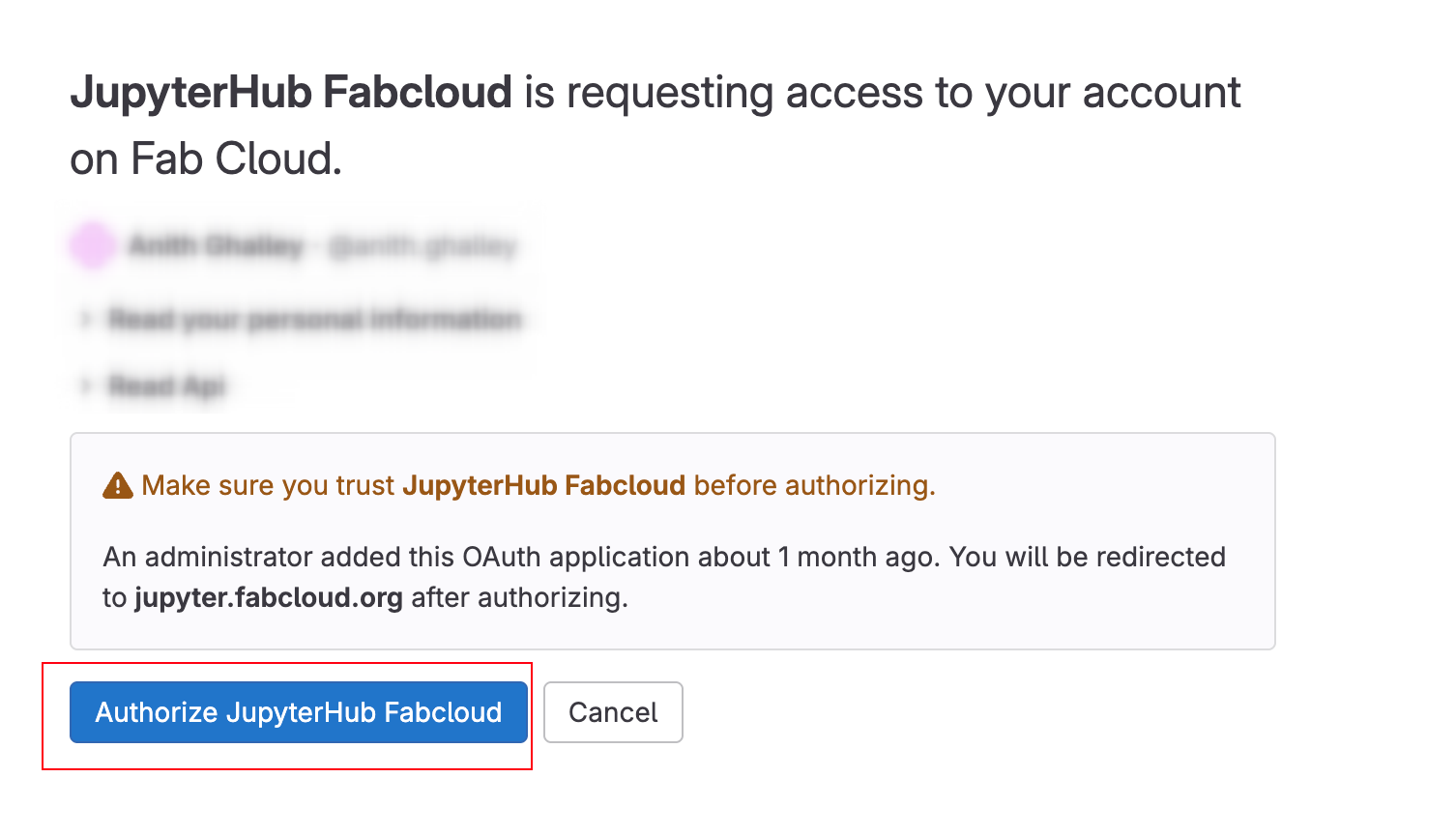Click "on Fab Cloud." in the heading
Screen dimensions: 1456x835
pos(206,159)
